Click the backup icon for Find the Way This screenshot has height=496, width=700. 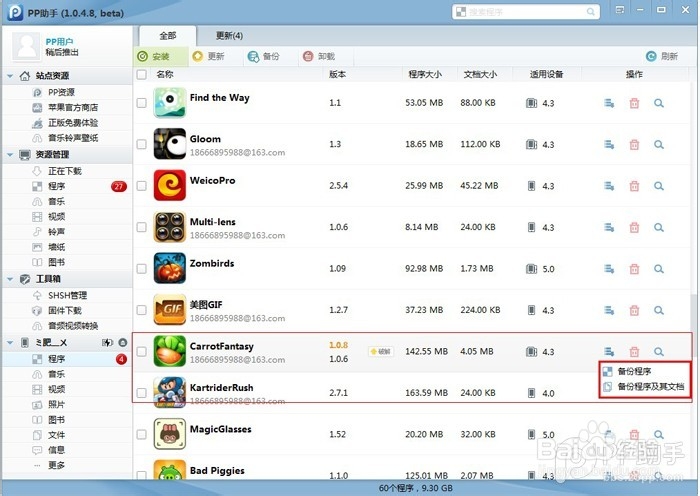[609, 103]
